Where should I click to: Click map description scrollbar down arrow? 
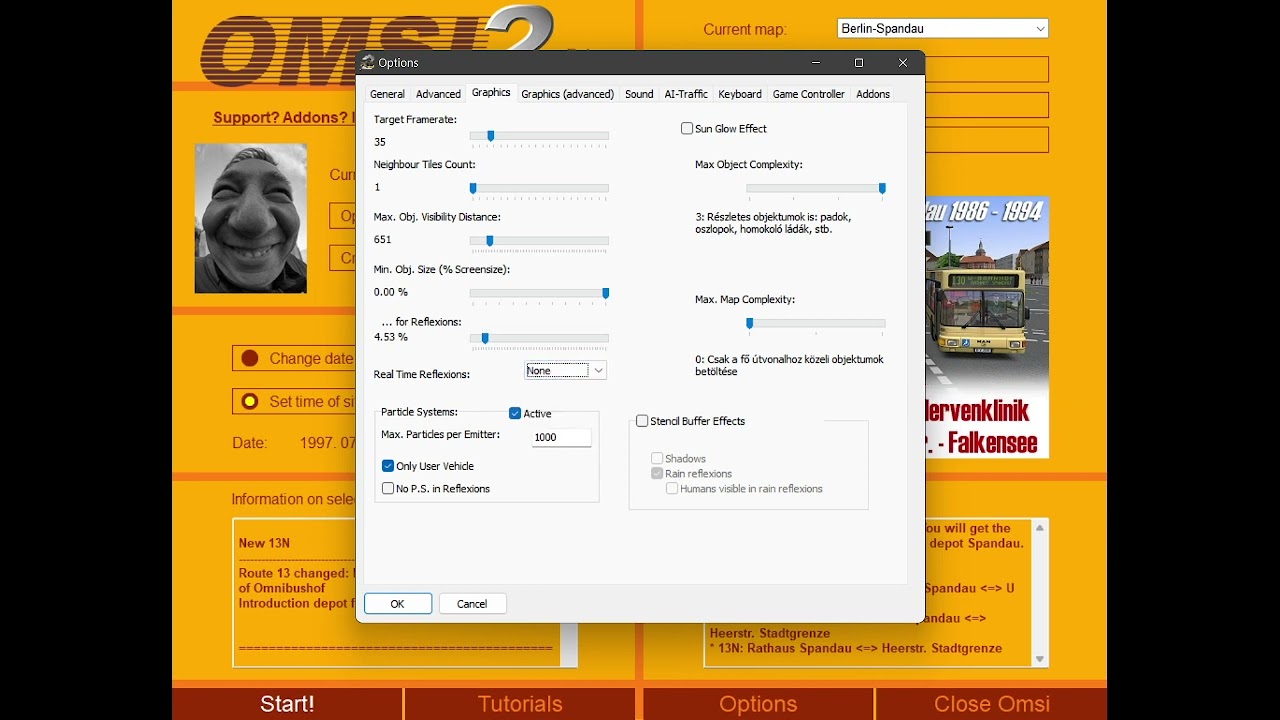(x=1040, y=659)
